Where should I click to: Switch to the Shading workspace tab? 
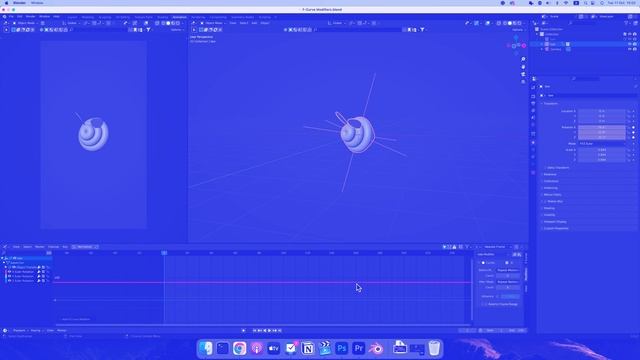click(x=163, y=17)
